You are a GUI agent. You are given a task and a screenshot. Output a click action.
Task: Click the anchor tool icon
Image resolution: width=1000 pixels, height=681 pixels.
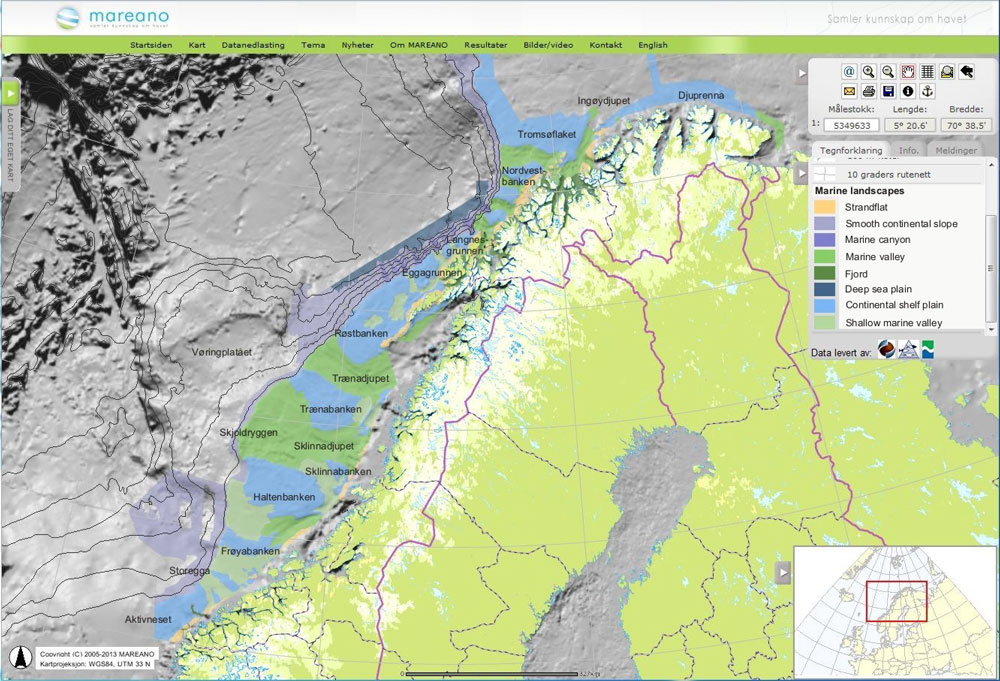[927, 92]
